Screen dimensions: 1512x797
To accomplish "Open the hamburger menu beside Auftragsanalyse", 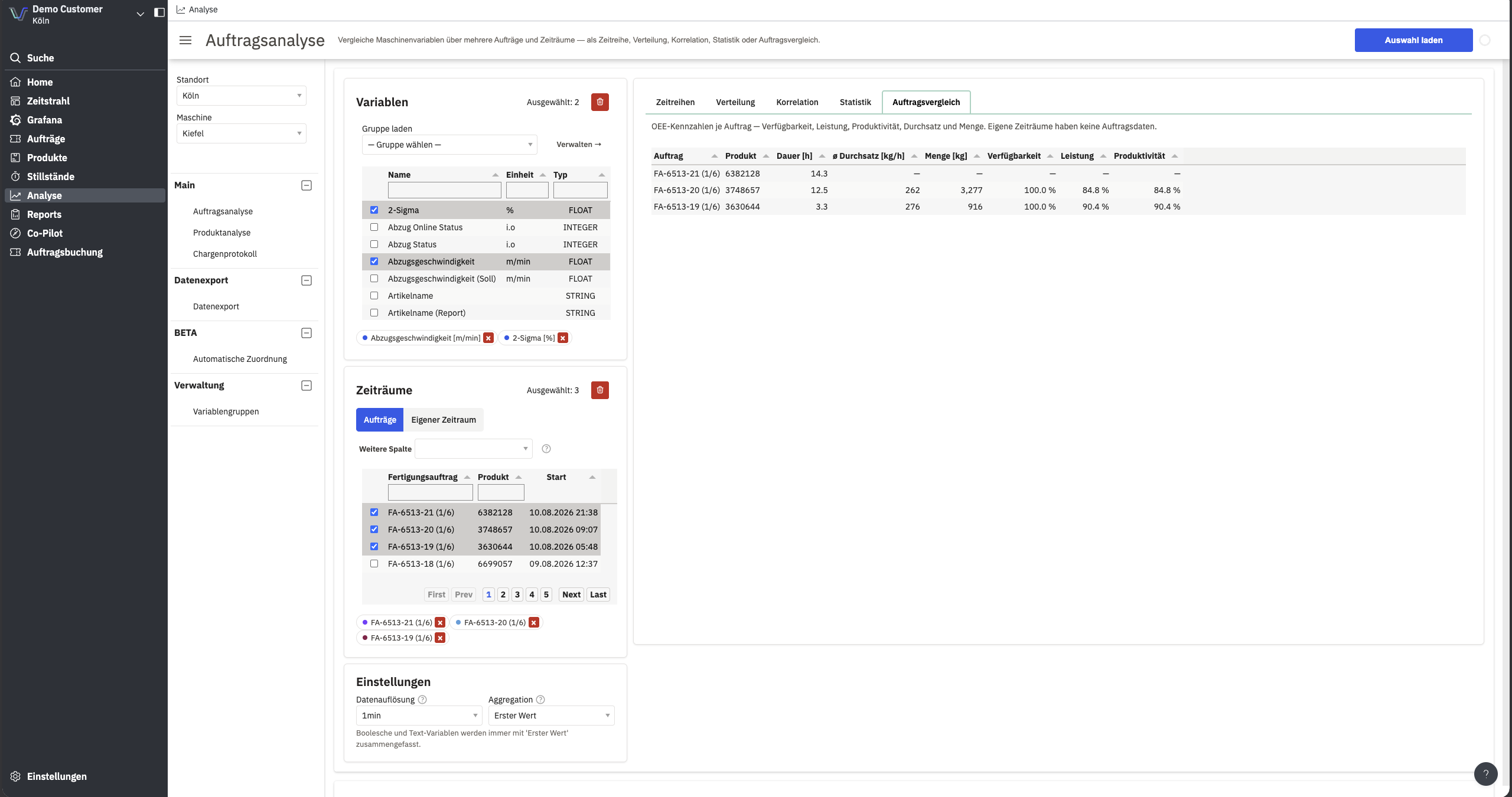I will coord(185,40).
